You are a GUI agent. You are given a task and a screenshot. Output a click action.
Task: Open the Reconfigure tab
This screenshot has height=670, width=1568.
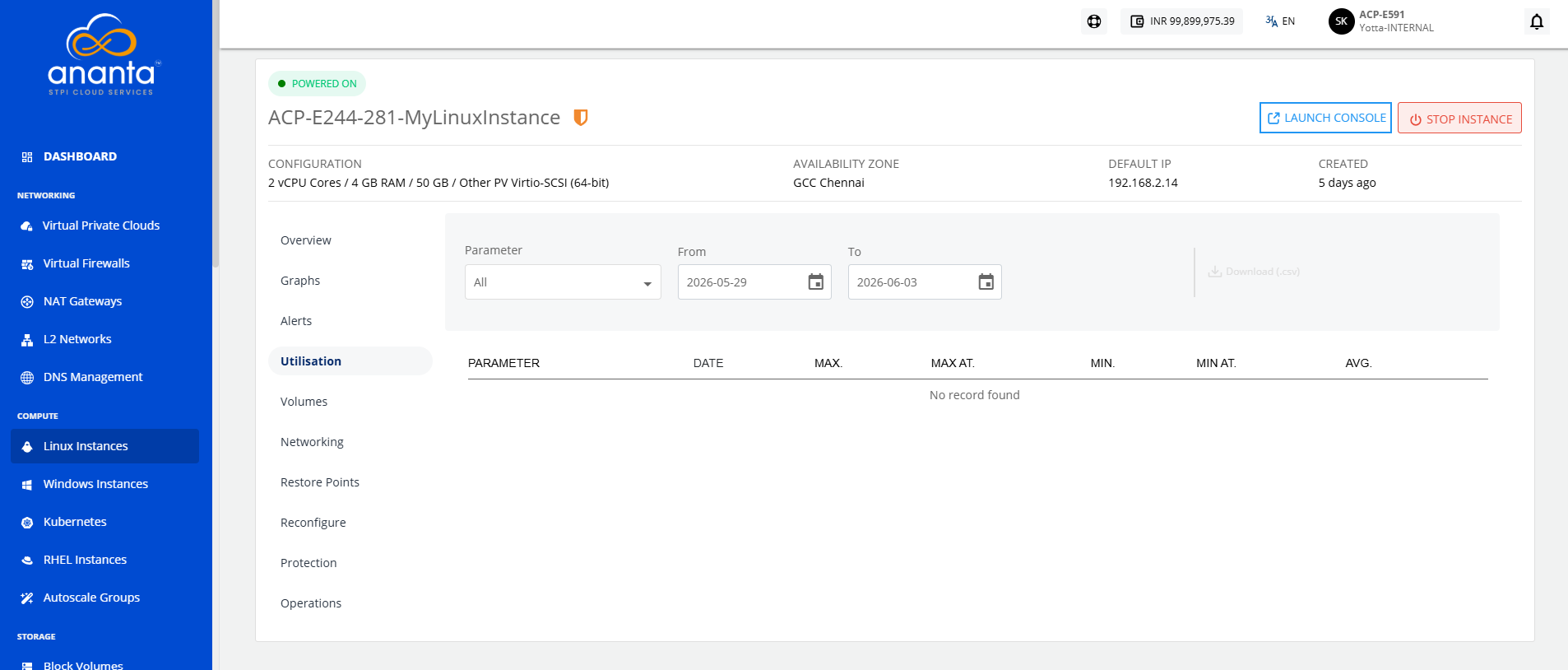[313, 523]
